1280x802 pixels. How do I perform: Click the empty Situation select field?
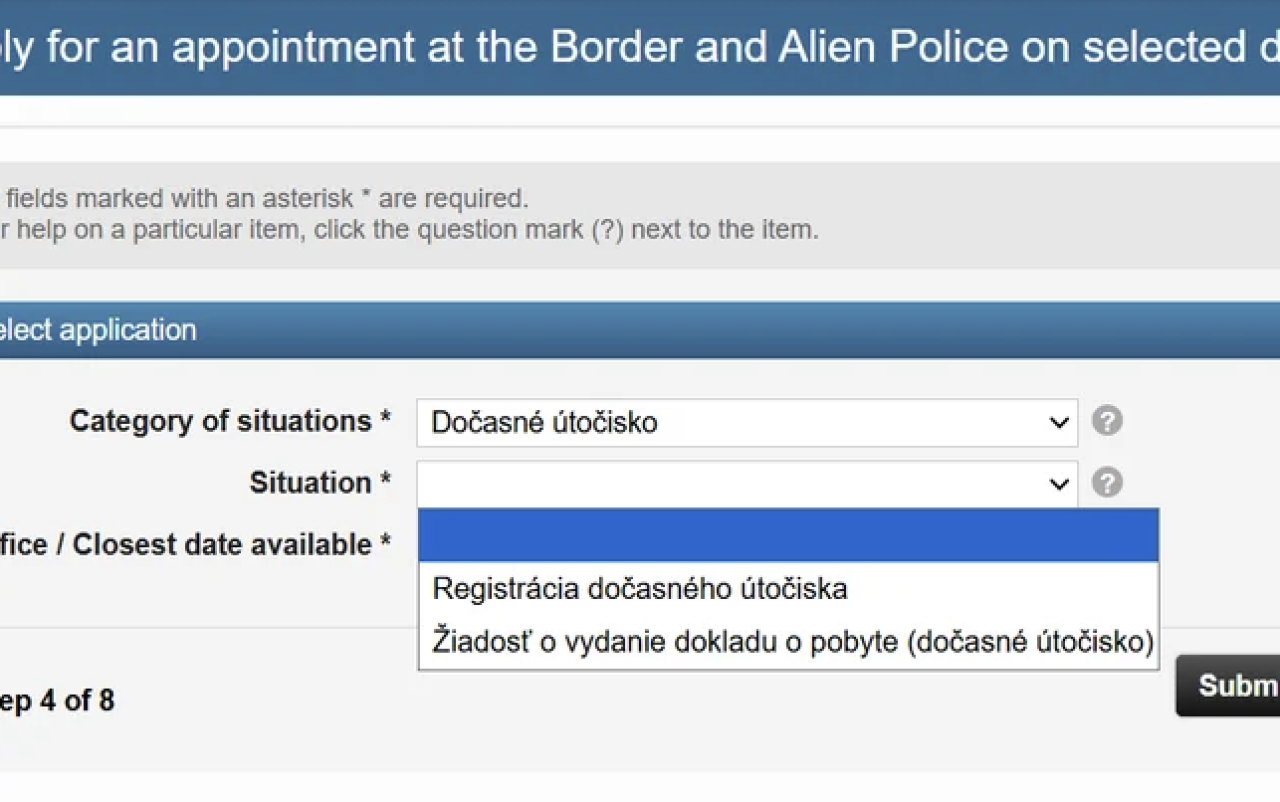[x=730, y=484]
